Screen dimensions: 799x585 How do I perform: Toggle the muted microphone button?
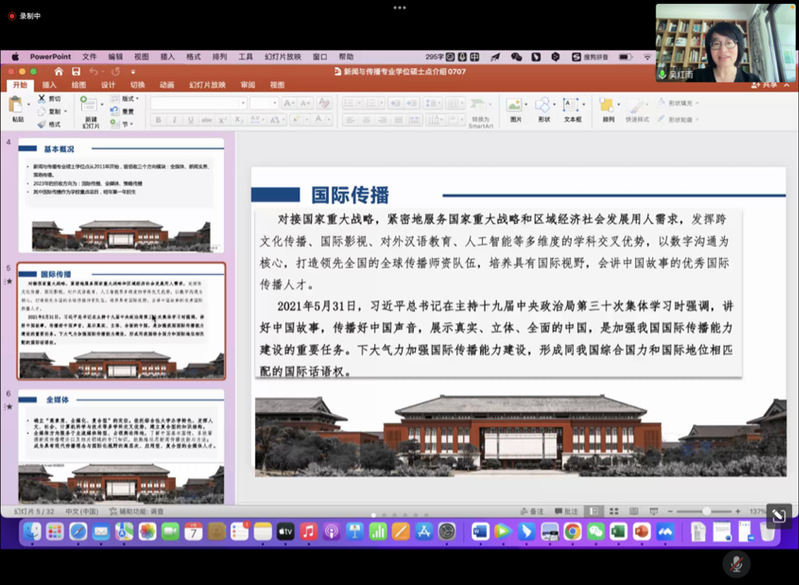pyautogui.click(x=737, y=563)
